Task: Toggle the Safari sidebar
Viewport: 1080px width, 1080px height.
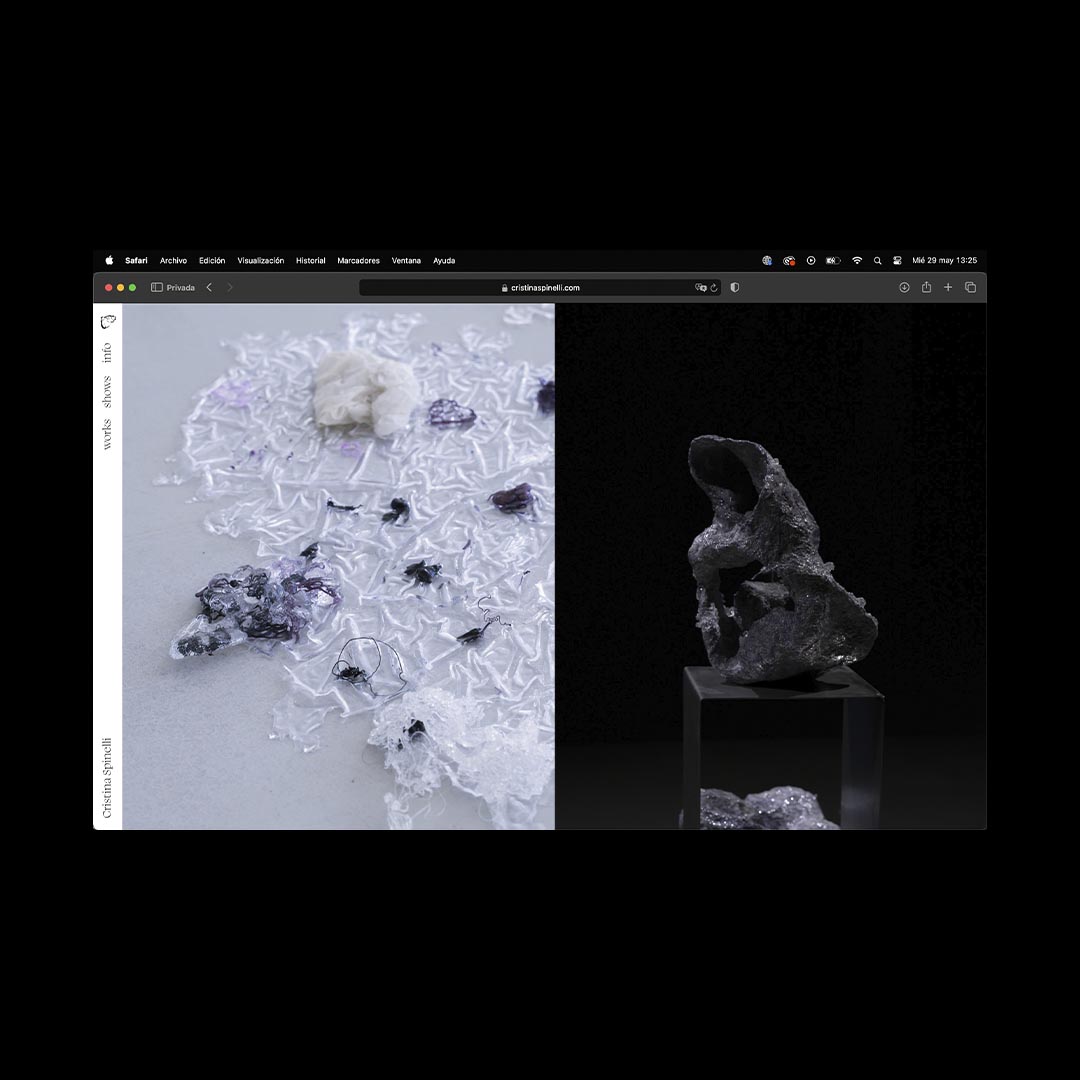Action: [x=156, y=287]
